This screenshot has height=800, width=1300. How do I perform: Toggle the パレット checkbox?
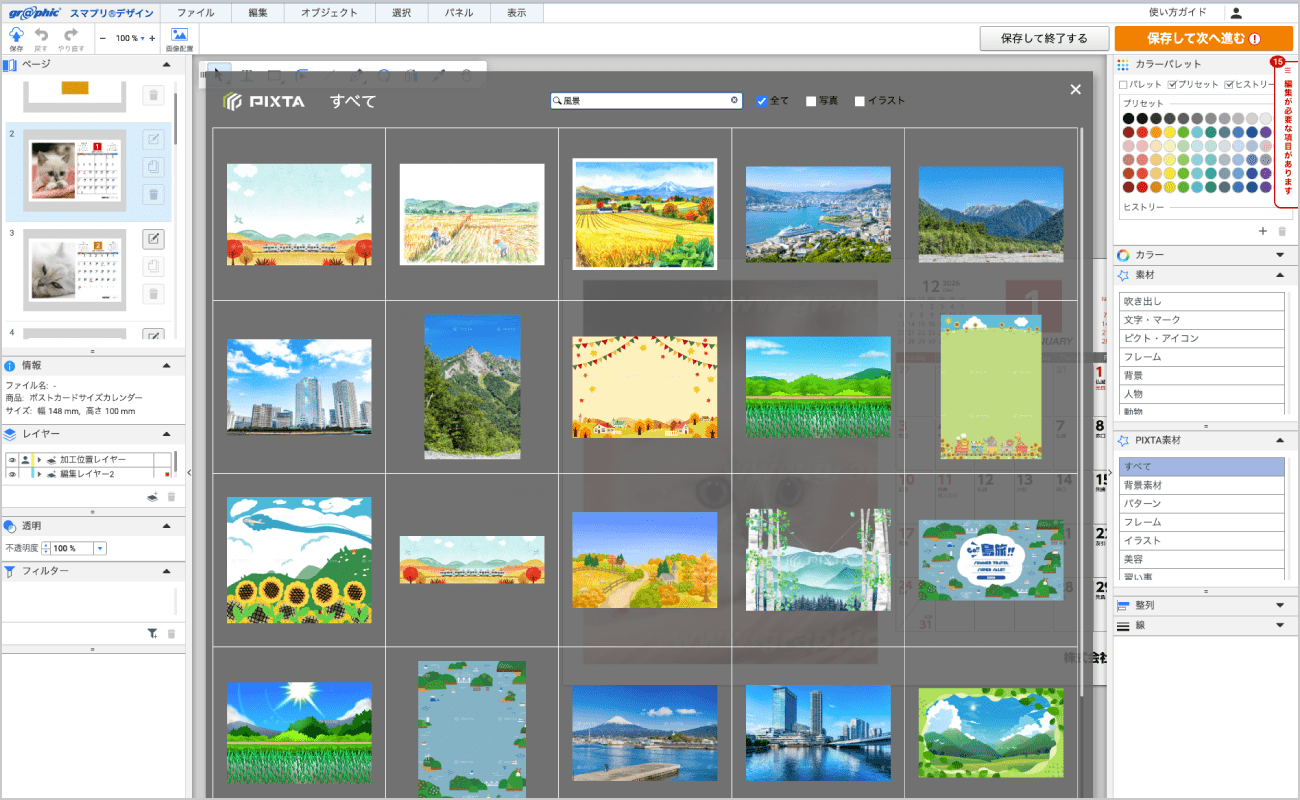click(1123, 85)
